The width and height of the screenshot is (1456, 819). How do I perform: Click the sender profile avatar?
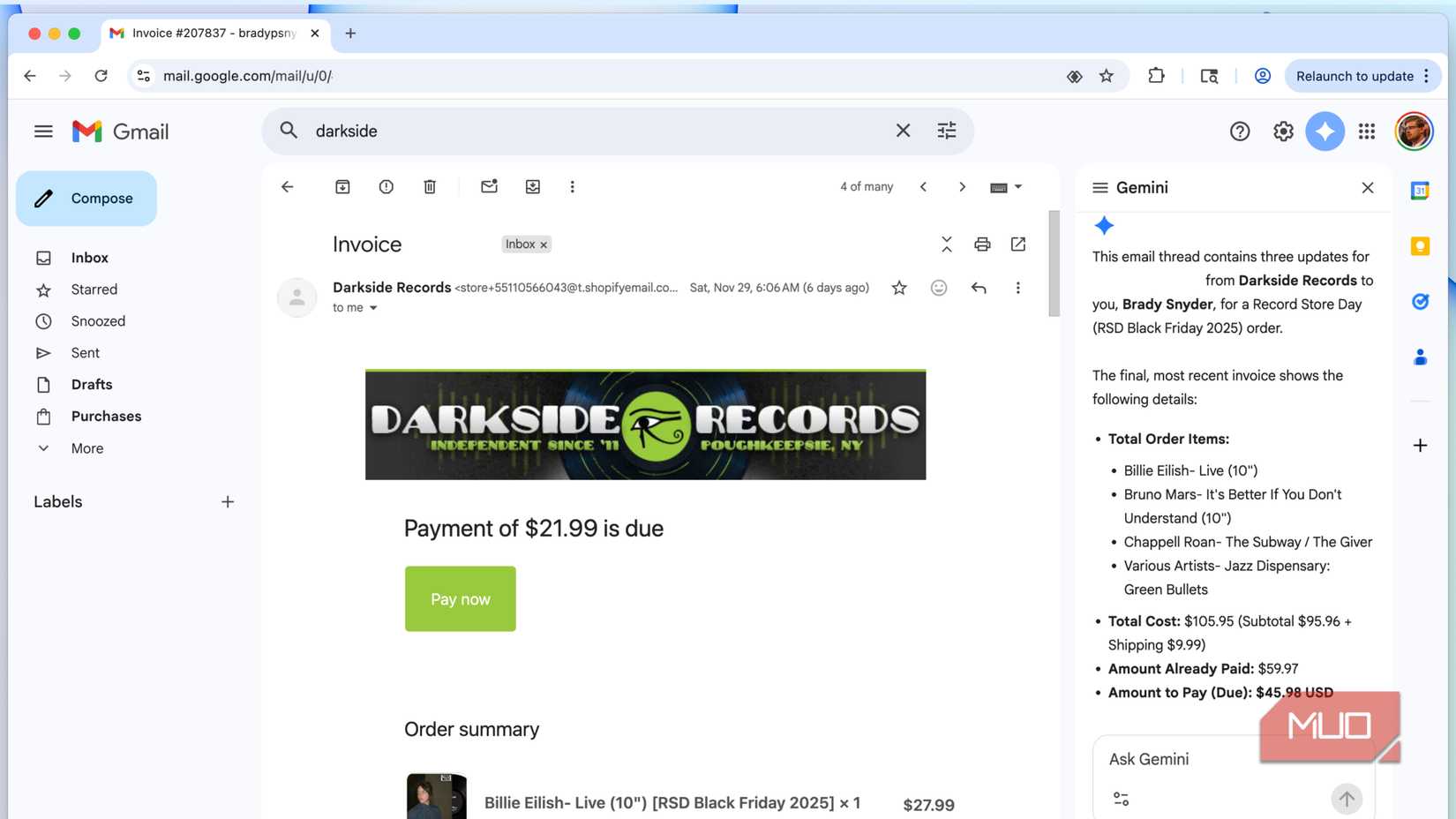(x=297, y=297)
